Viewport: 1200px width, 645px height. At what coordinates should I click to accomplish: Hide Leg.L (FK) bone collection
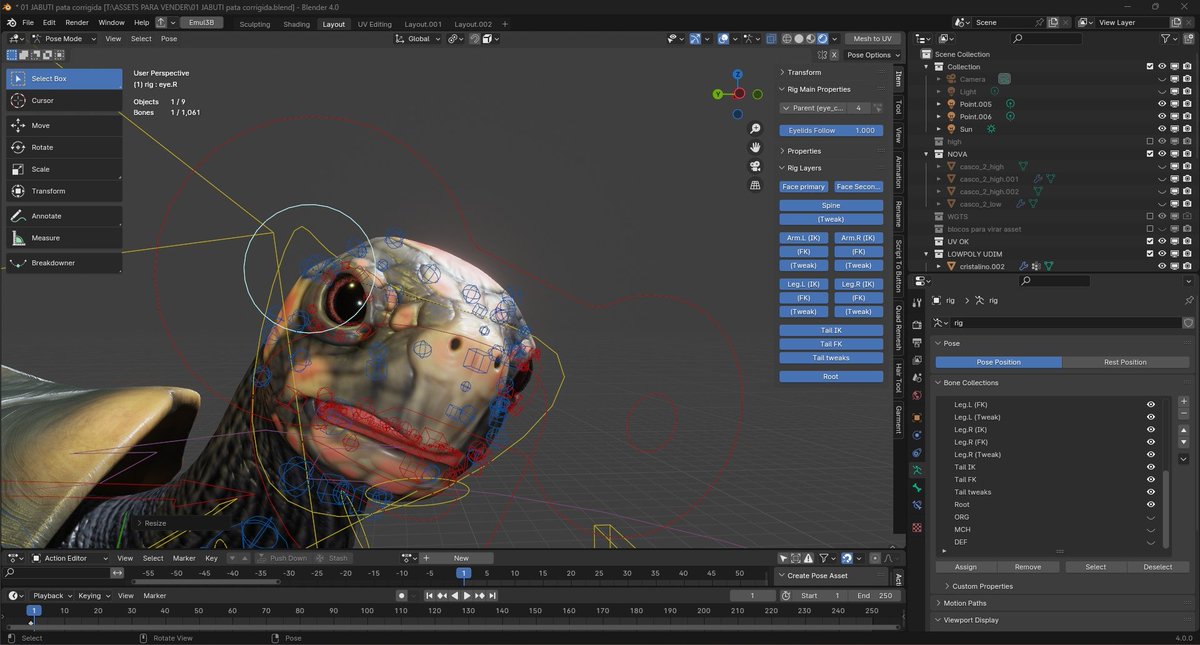click(1151, 404)
